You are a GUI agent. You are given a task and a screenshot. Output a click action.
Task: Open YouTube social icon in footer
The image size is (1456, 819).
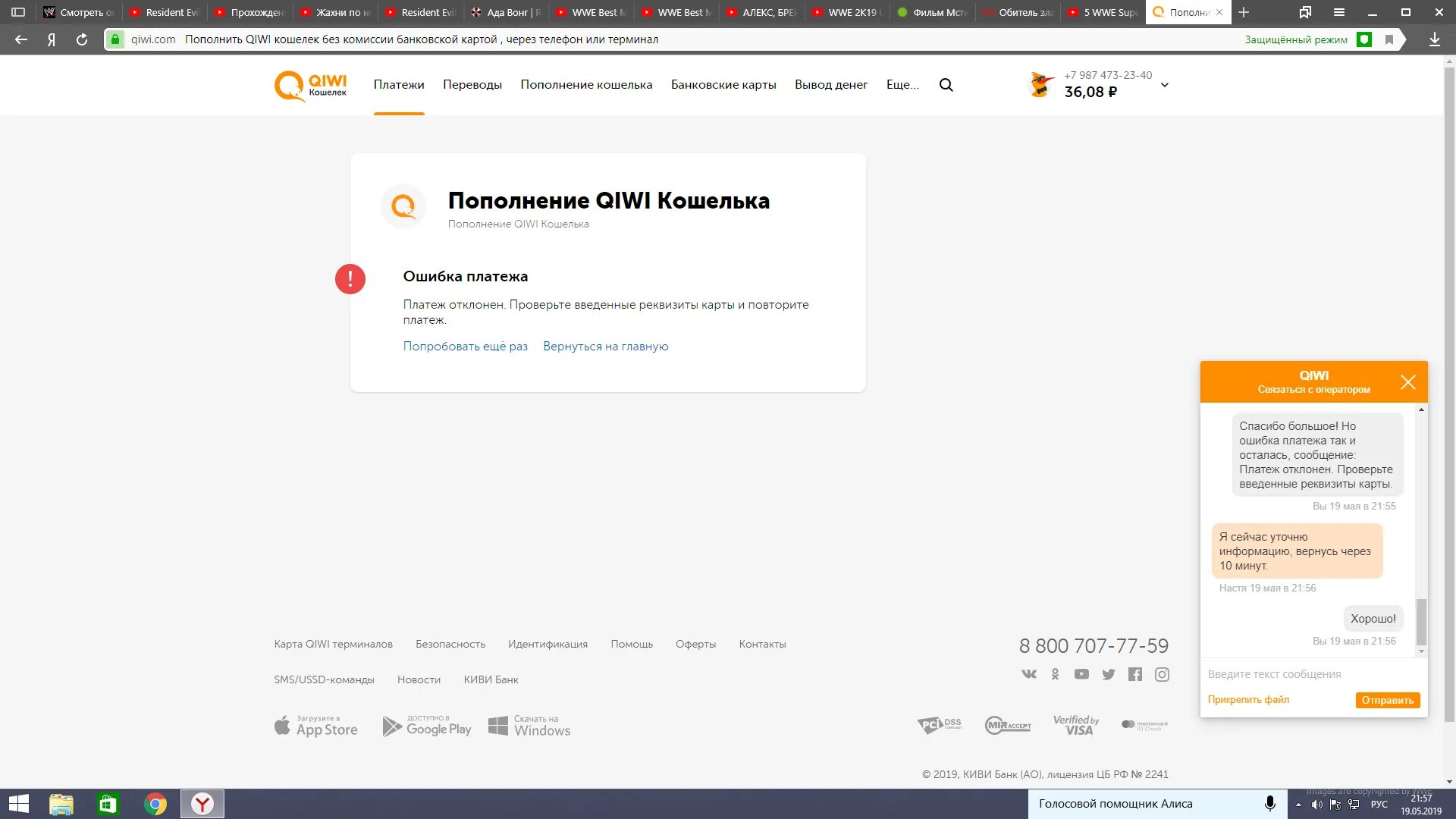[1081, 674]
